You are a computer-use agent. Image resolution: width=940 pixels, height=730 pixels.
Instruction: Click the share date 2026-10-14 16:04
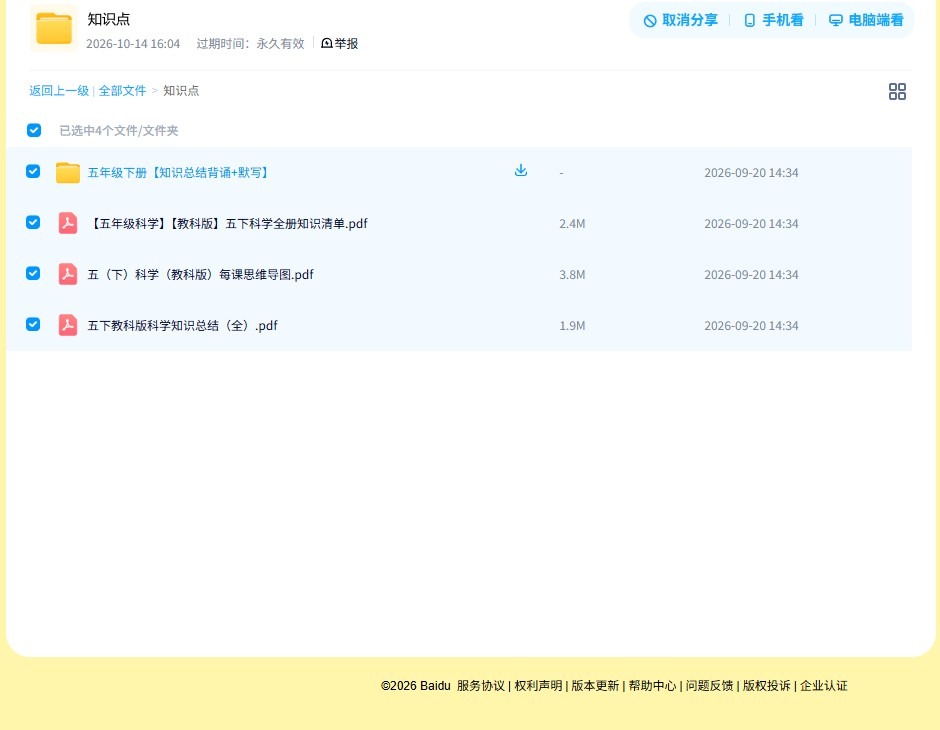pyautogui.click(x=133, y=44)
